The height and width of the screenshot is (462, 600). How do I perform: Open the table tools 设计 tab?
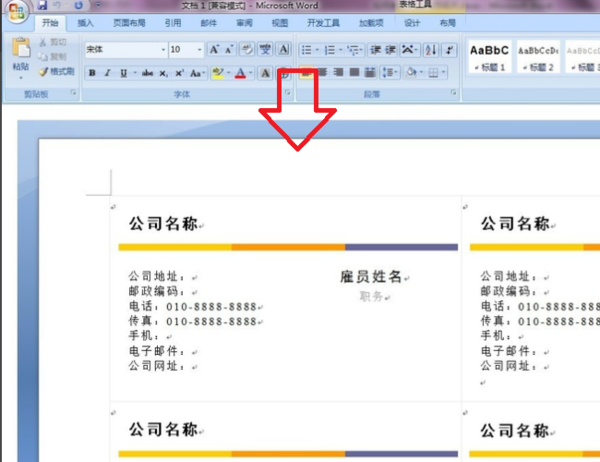tap(412, 23)
